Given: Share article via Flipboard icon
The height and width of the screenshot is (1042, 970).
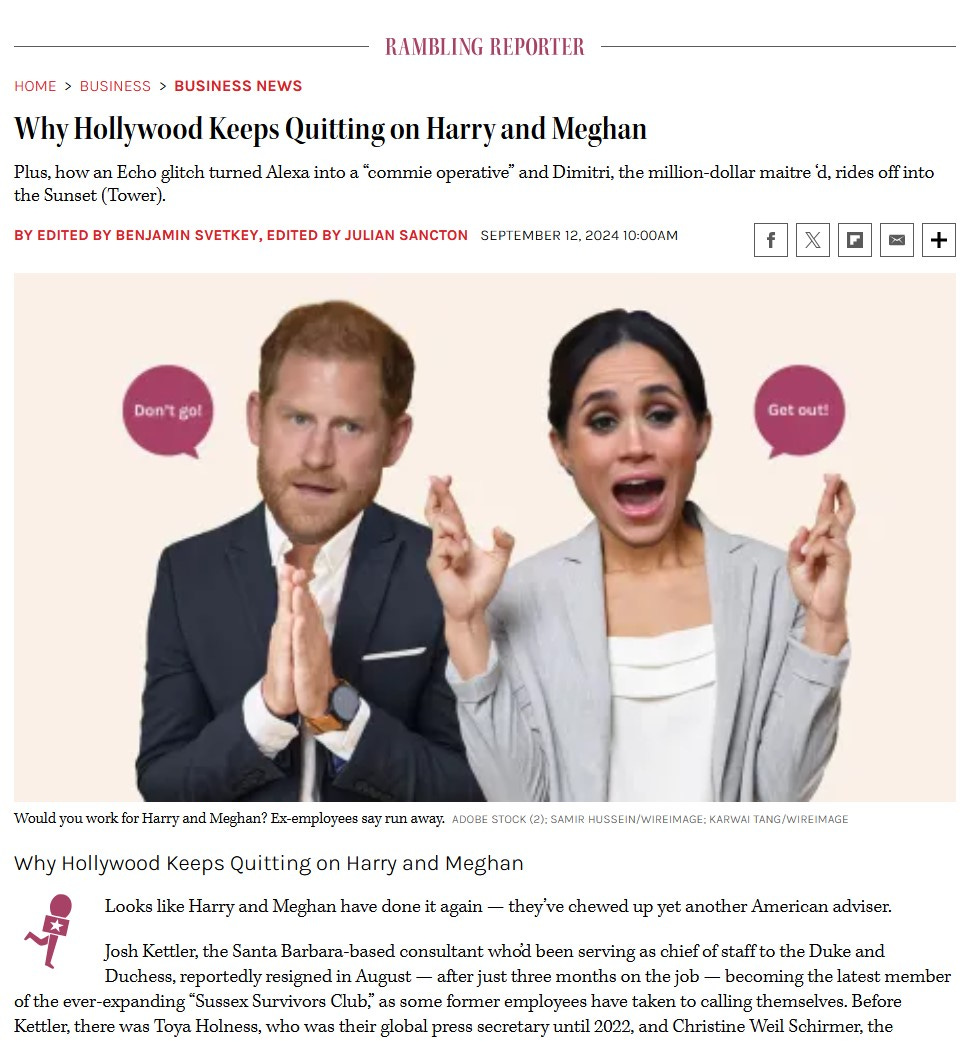Looking at the screenshot, I should 854,240.
